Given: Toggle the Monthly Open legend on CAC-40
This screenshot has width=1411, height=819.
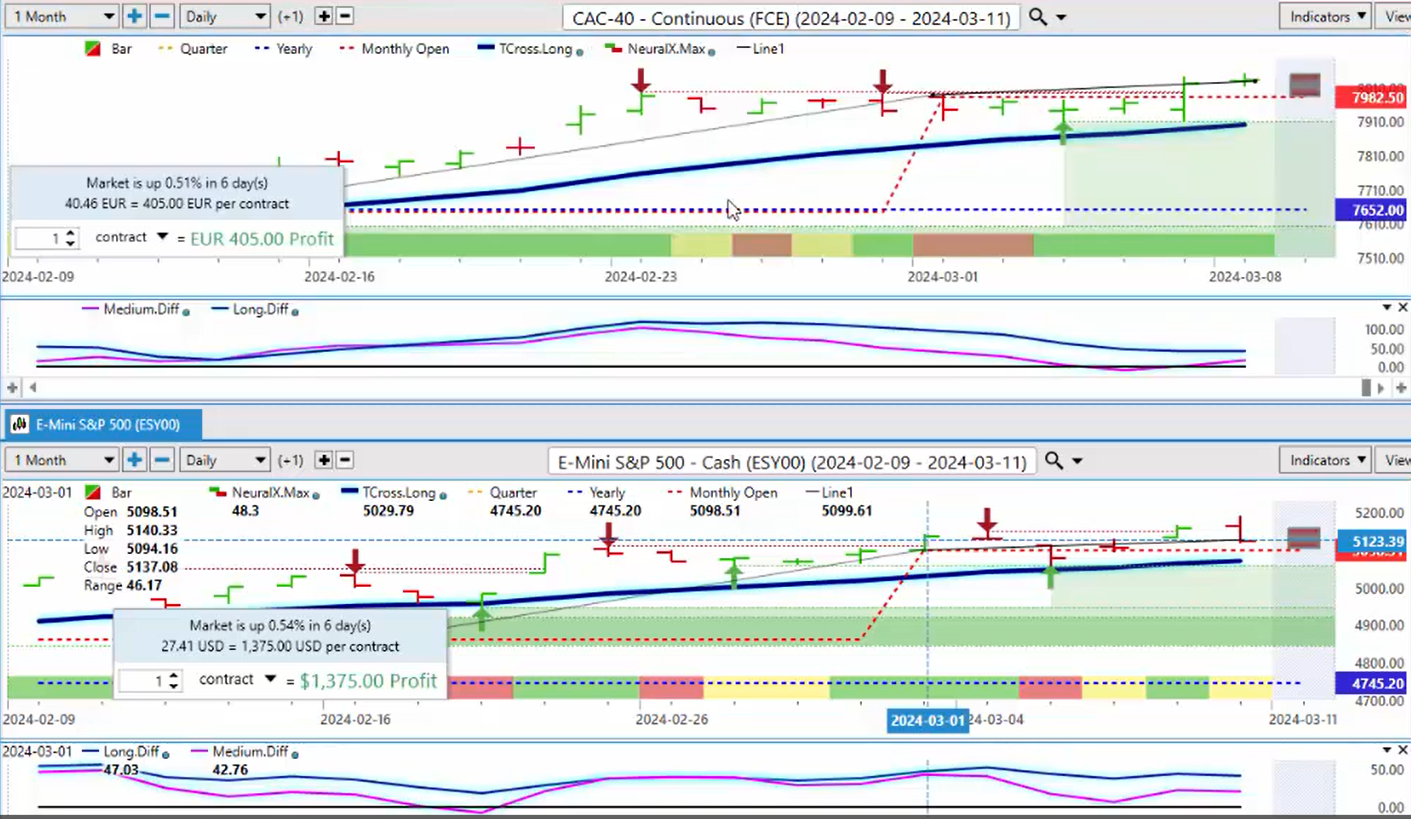Looking at the screenshot, I should tap(393, 48).
